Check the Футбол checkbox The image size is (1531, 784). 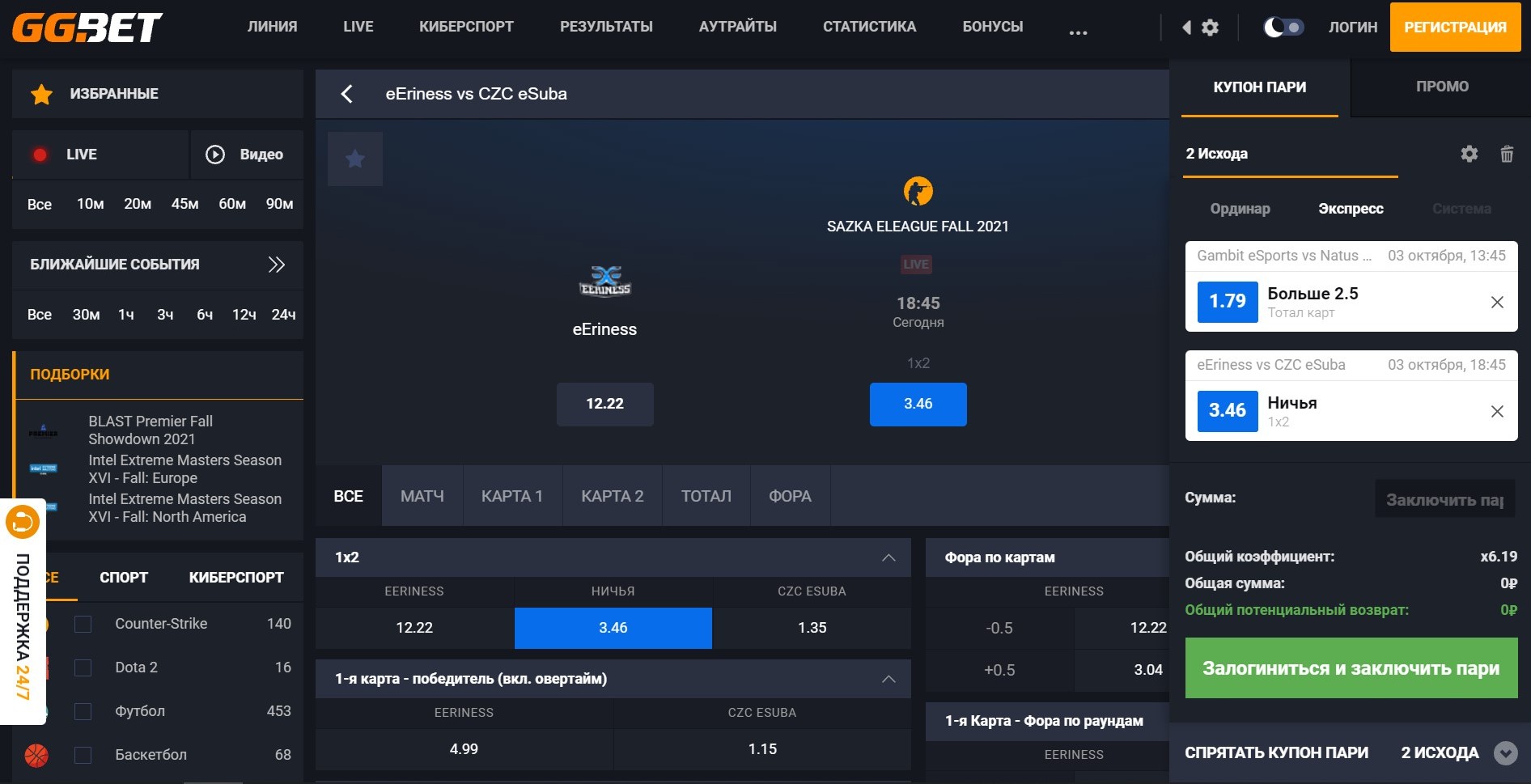(83, 711)
